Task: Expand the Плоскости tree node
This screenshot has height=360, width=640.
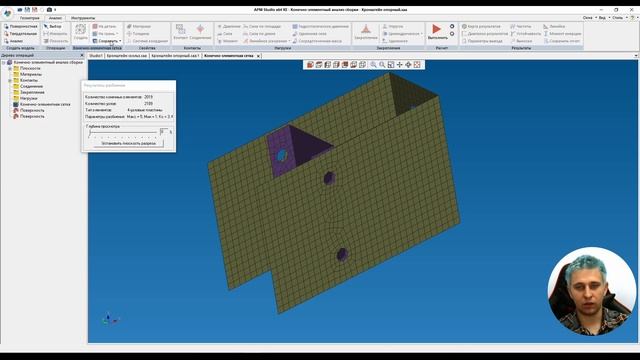Action: (10, 69)
